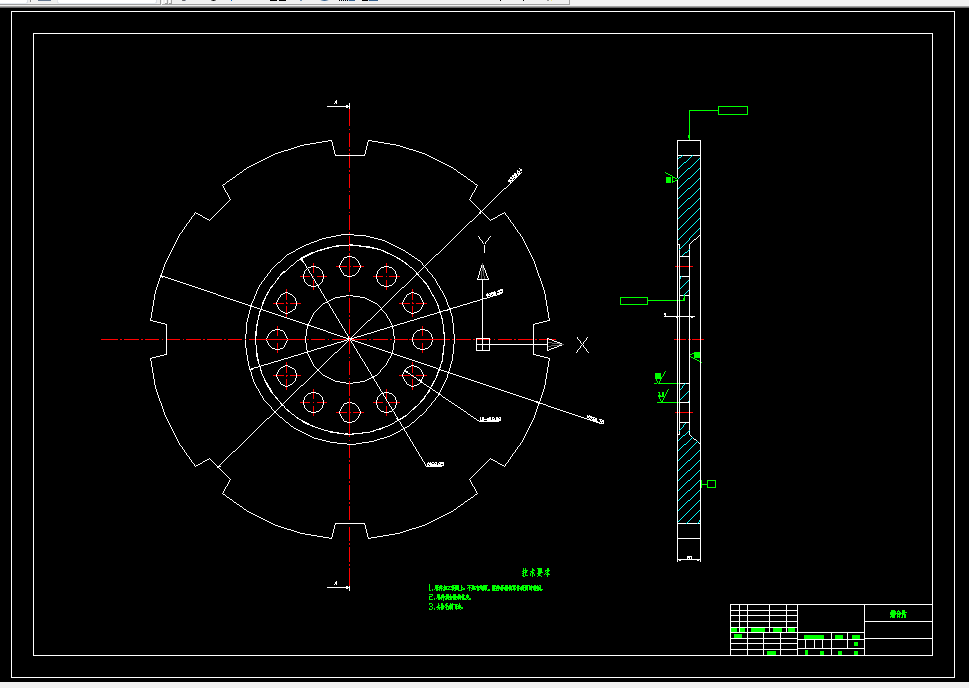Select the left rectangular notch of the disc outline
Image resolution: width=969 pixels, height=688 pixels.
pos(159,339)
